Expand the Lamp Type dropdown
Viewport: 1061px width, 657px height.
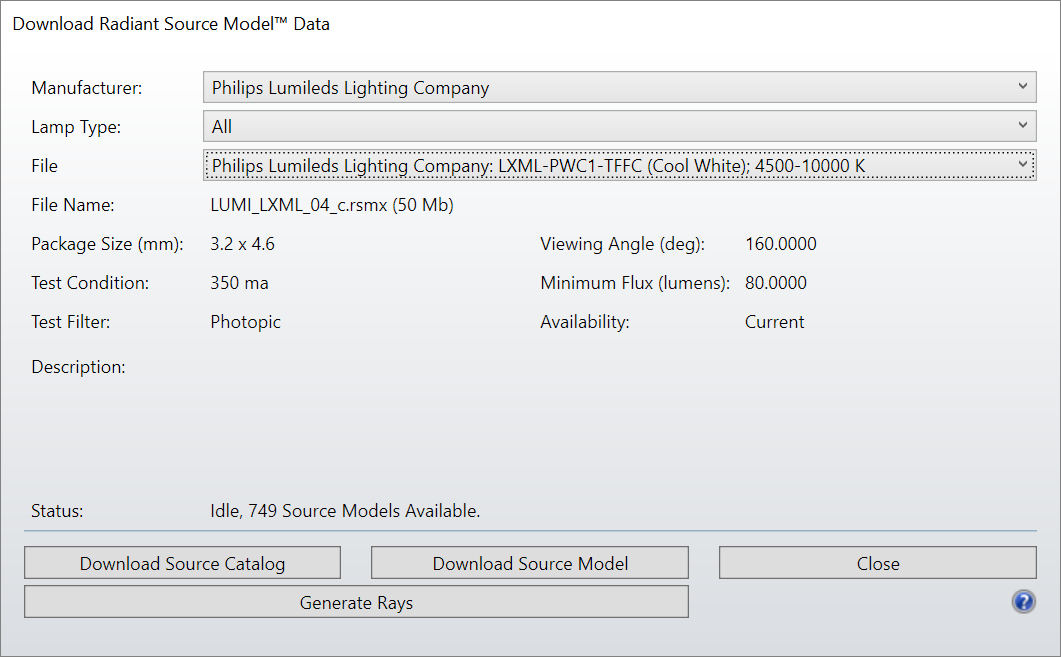(x=619, y=126)
